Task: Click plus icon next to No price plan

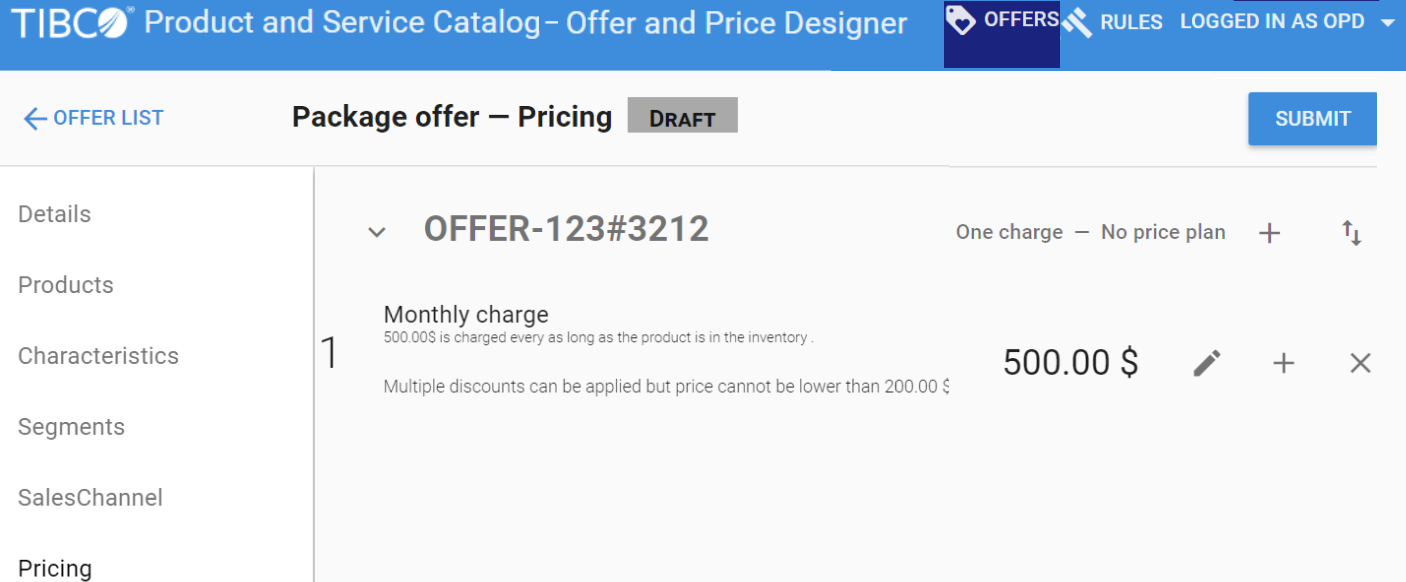Action: pyautogui.click(x=1269, y=233)
